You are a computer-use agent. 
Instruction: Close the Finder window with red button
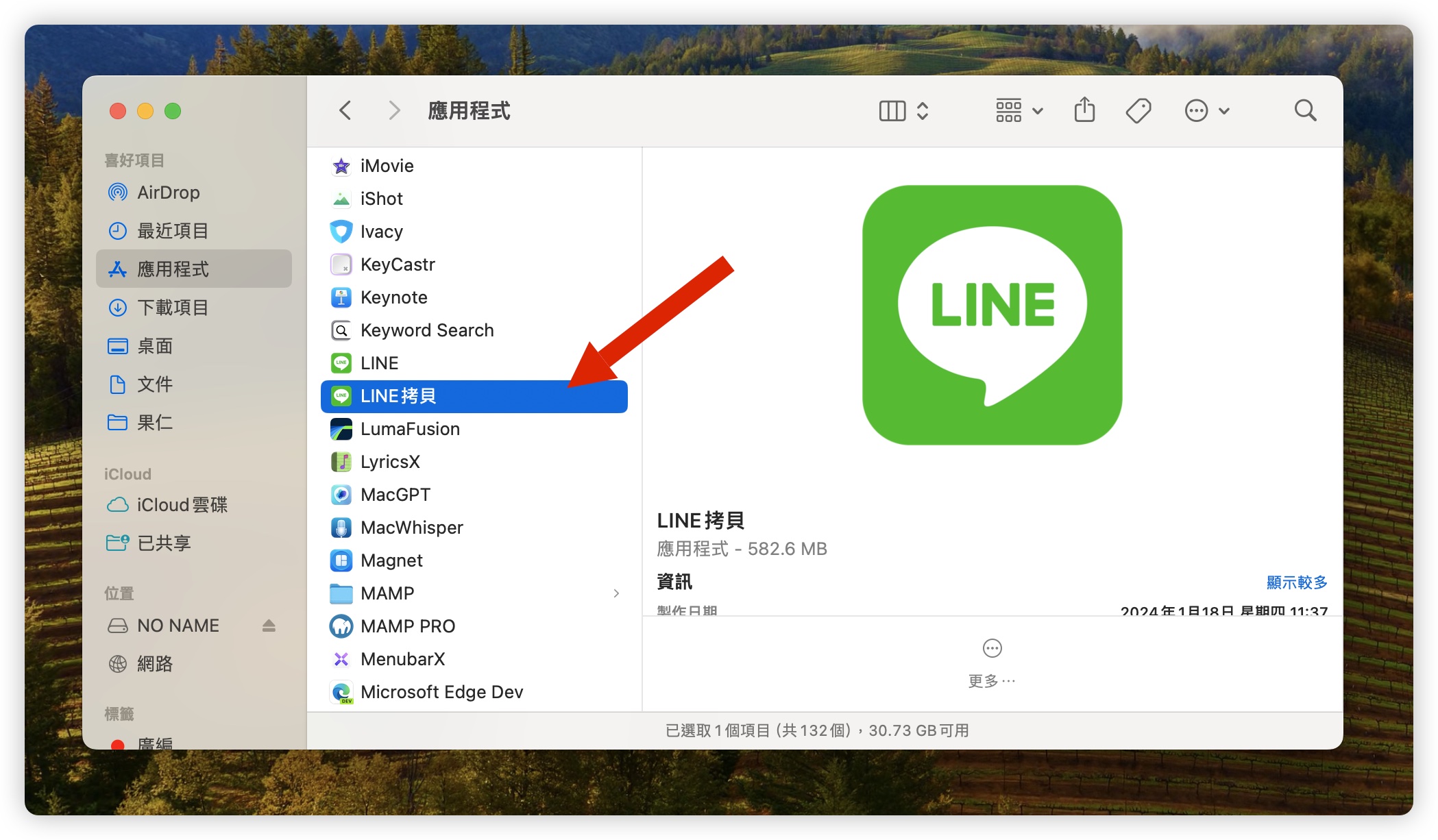pyautogui.click(x=118, y=111)
